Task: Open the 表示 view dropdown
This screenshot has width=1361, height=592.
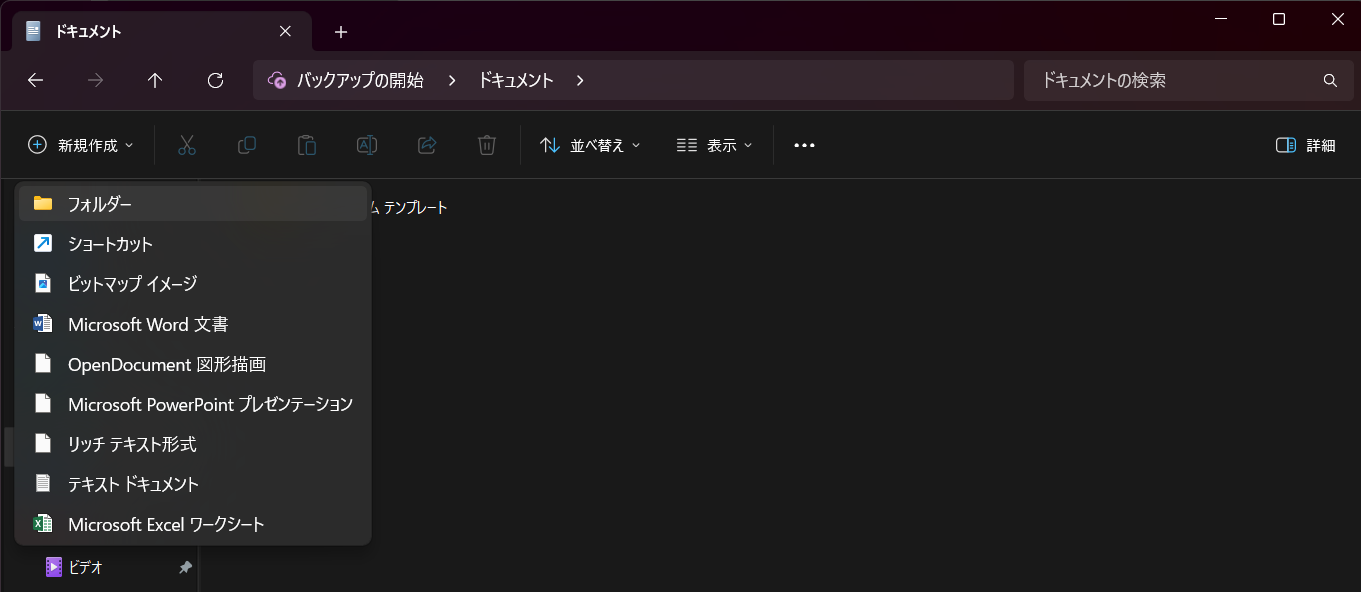Action: pyautogui.click(x=714, y=145)
